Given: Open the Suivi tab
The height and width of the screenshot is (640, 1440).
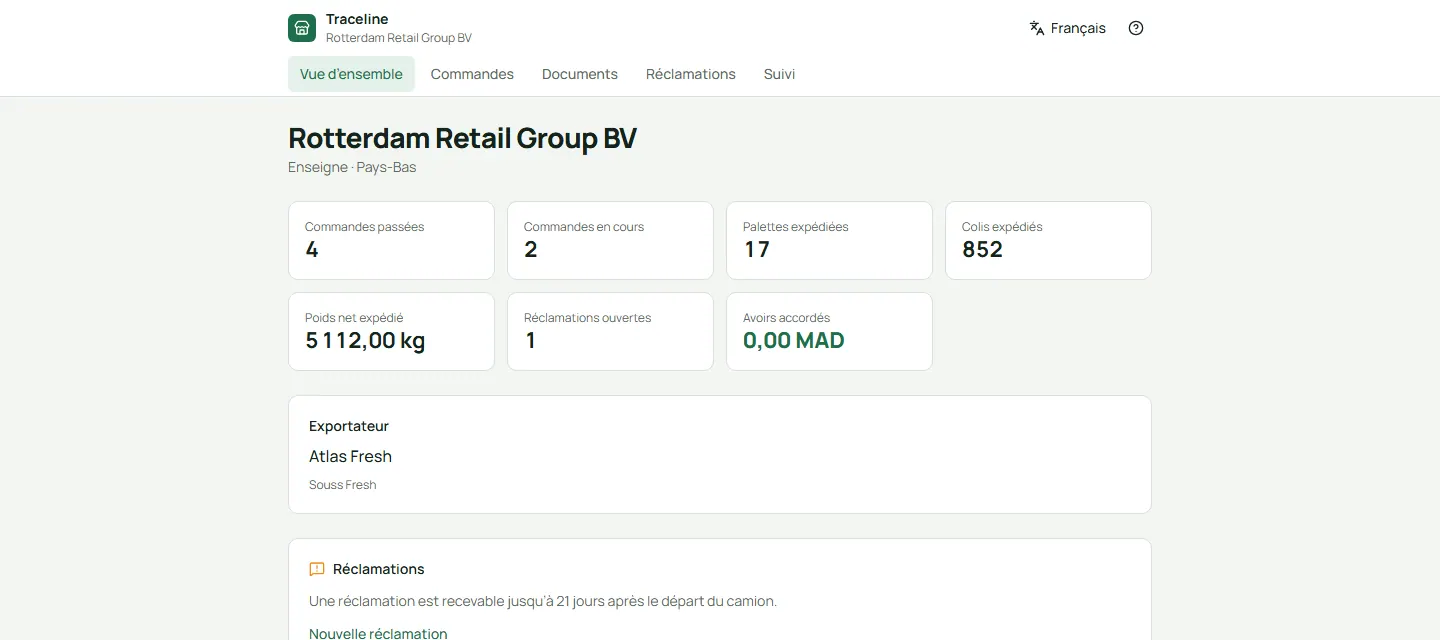Looking at the screenshot, I should tap(780, 74).
